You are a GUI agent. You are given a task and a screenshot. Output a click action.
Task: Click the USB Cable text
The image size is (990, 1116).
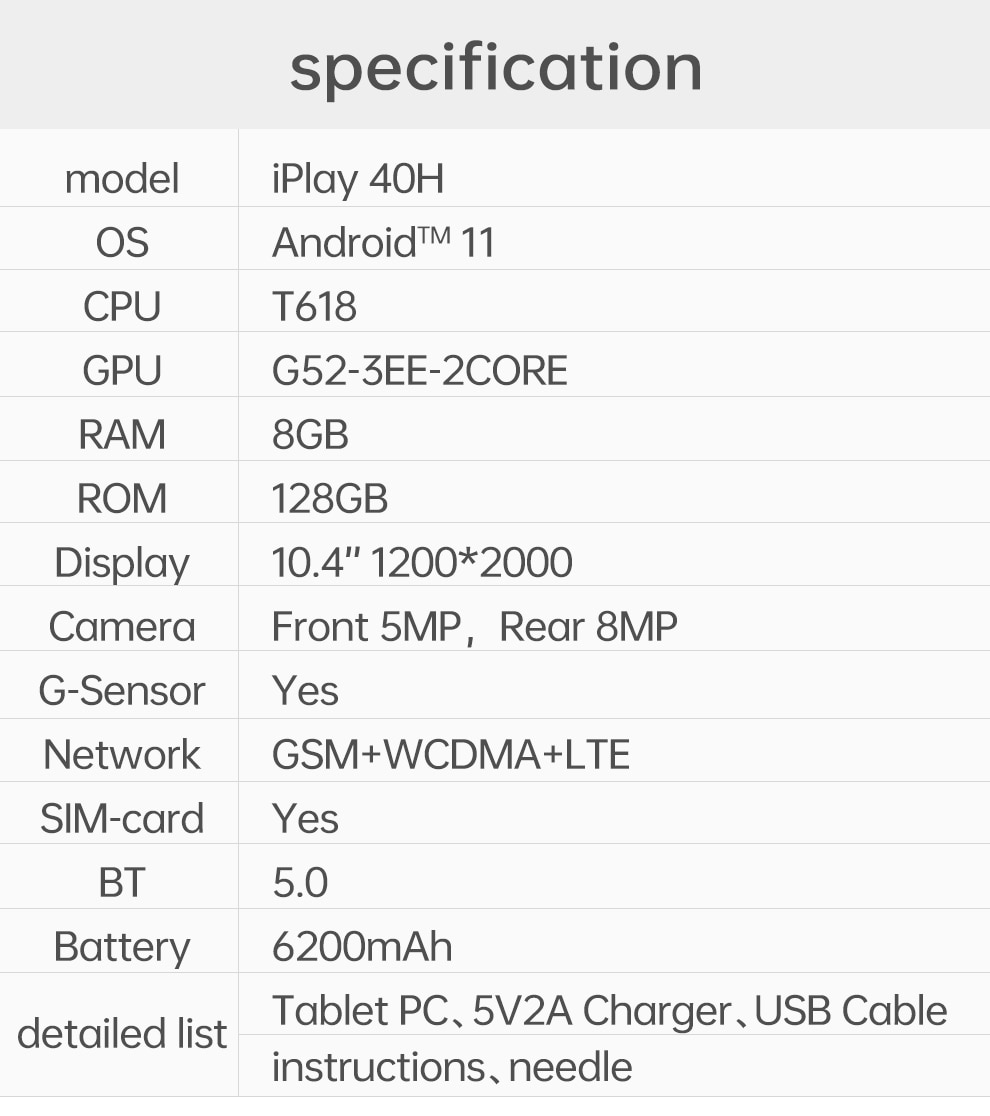[x=851, y=1010]
